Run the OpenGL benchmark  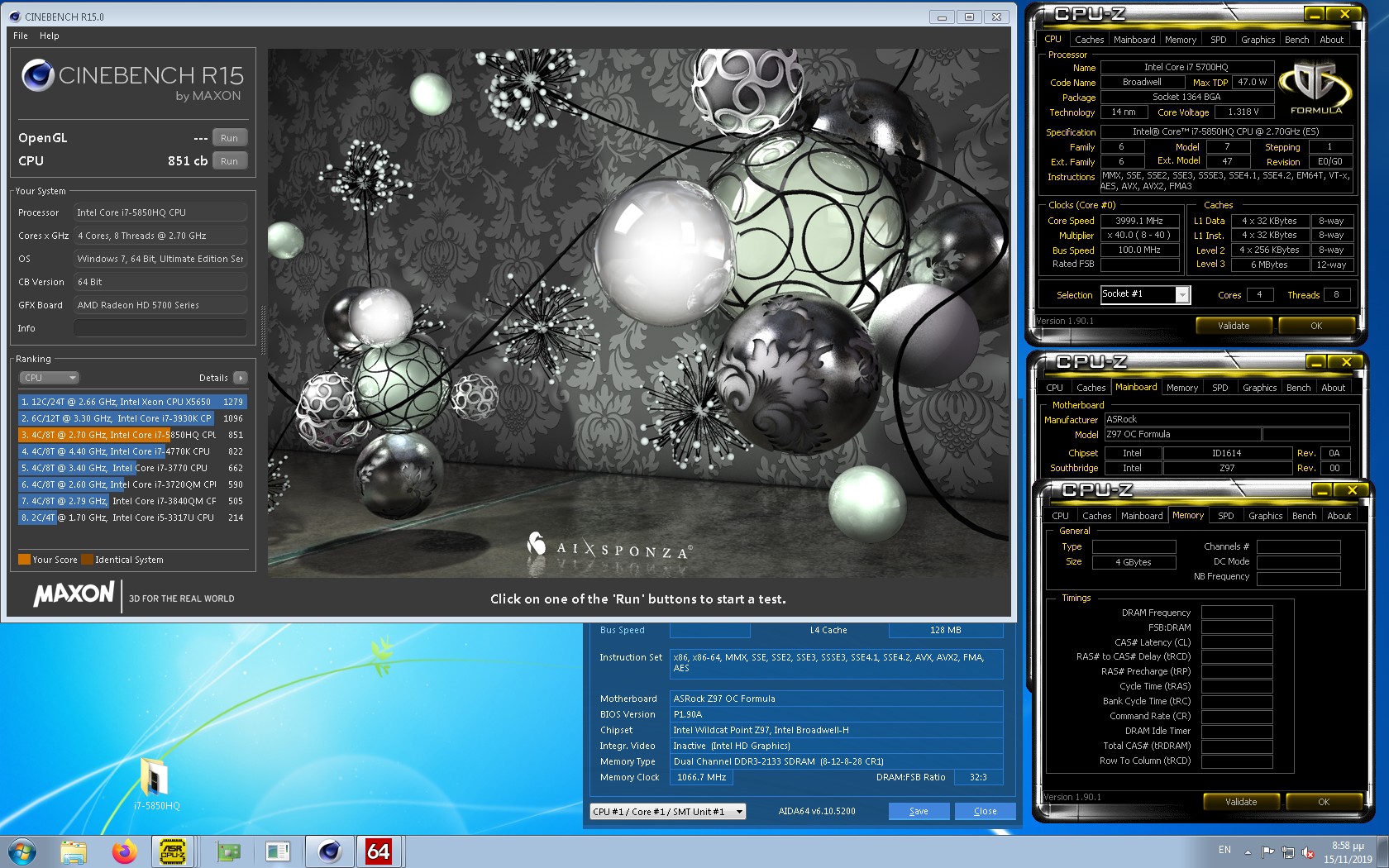point(229,138)
